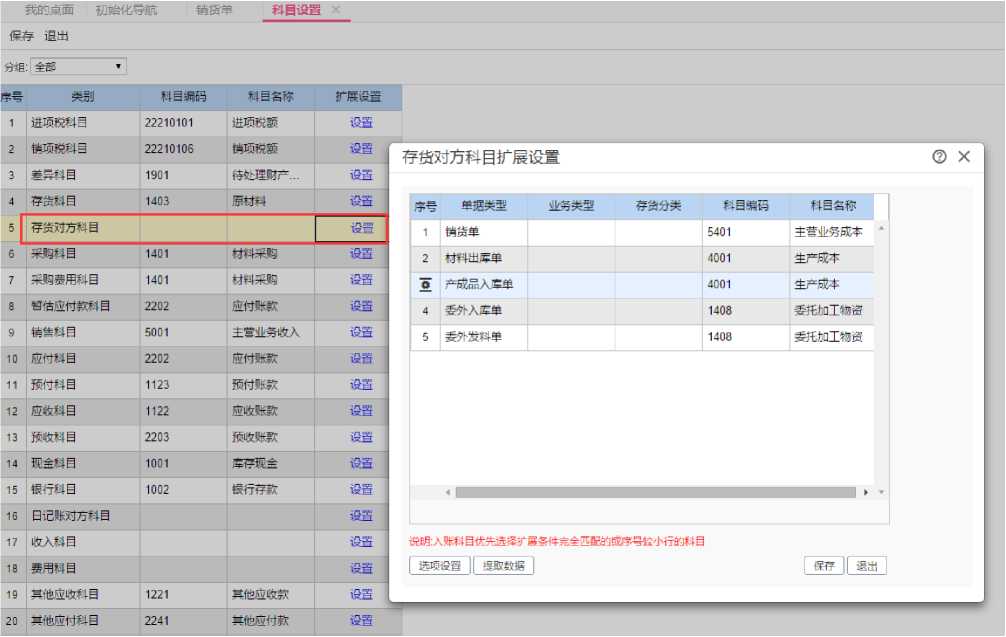Click the row icon beside 产成品入库单
Image resolution: width=1006 pixels, height=637 pixels.
pyautogui.click(x=424, y=285)
